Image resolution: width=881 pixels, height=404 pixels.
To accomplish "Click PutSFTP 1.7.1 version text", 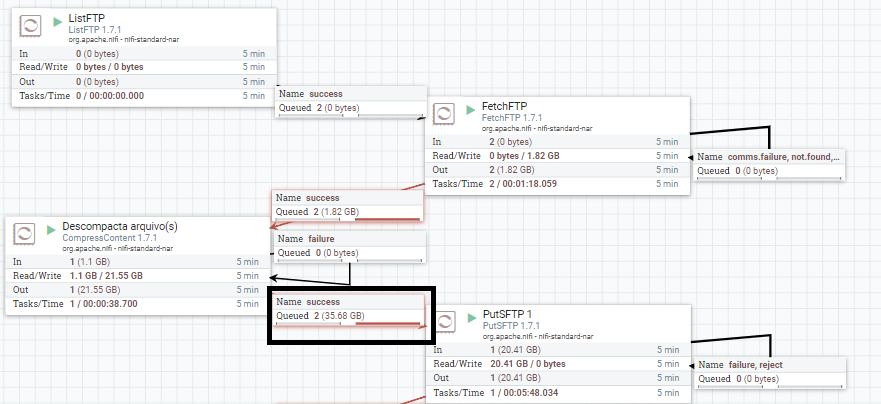I will click(511, 326).
